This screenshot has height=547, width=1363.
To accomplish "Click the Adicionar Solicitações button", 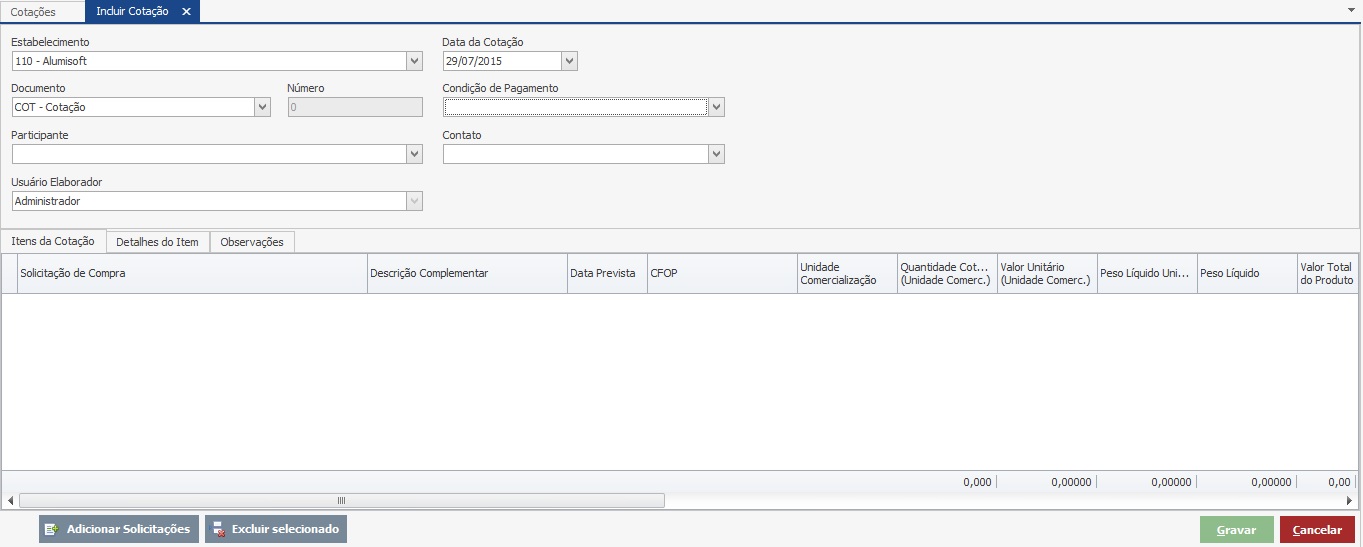I will (x=116, y=529).
